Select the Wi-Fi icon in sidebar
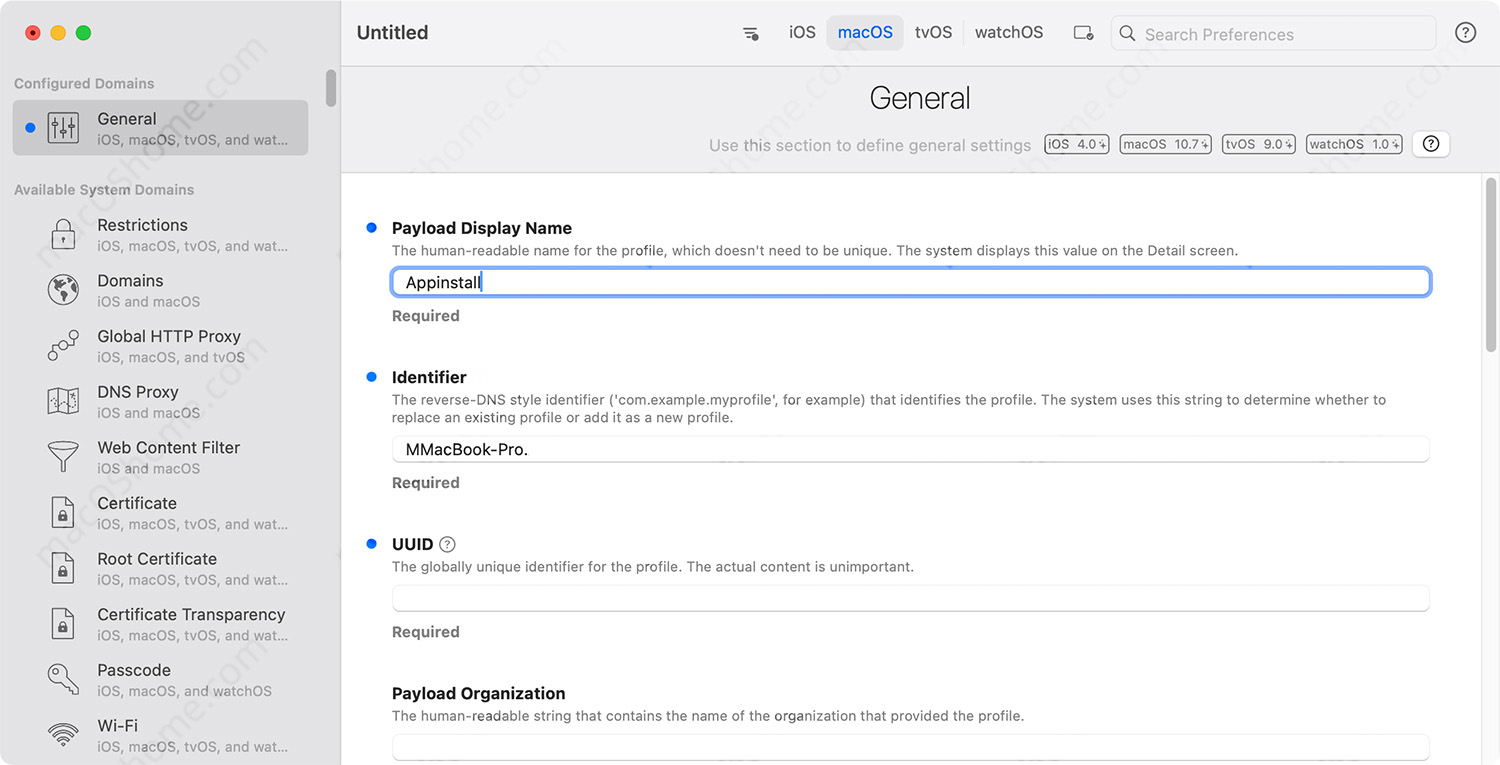Viewport: 1500px width, 765px height. point(63,735)
